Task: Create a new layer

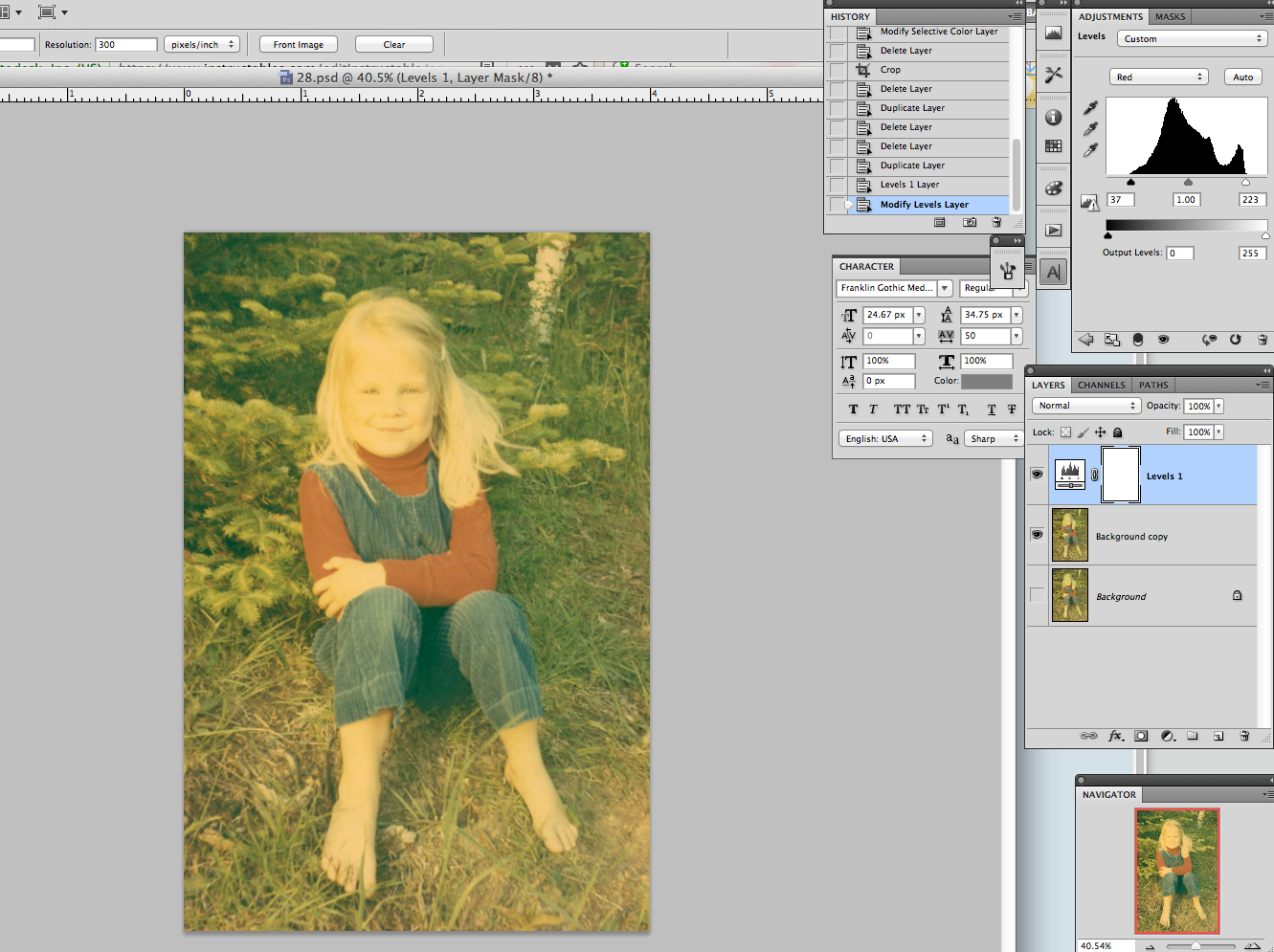Action: click(x=1218, y=737)
